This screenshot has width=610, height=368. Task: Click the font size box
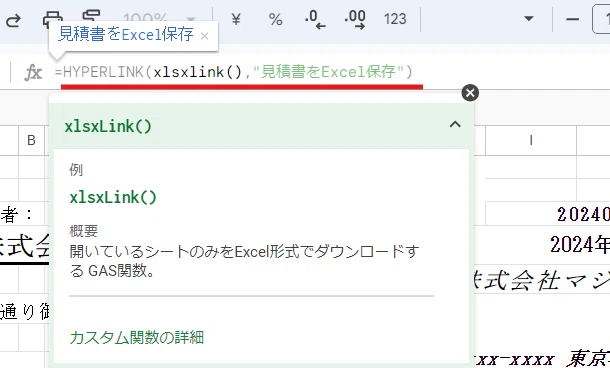(x=601, y=19)
